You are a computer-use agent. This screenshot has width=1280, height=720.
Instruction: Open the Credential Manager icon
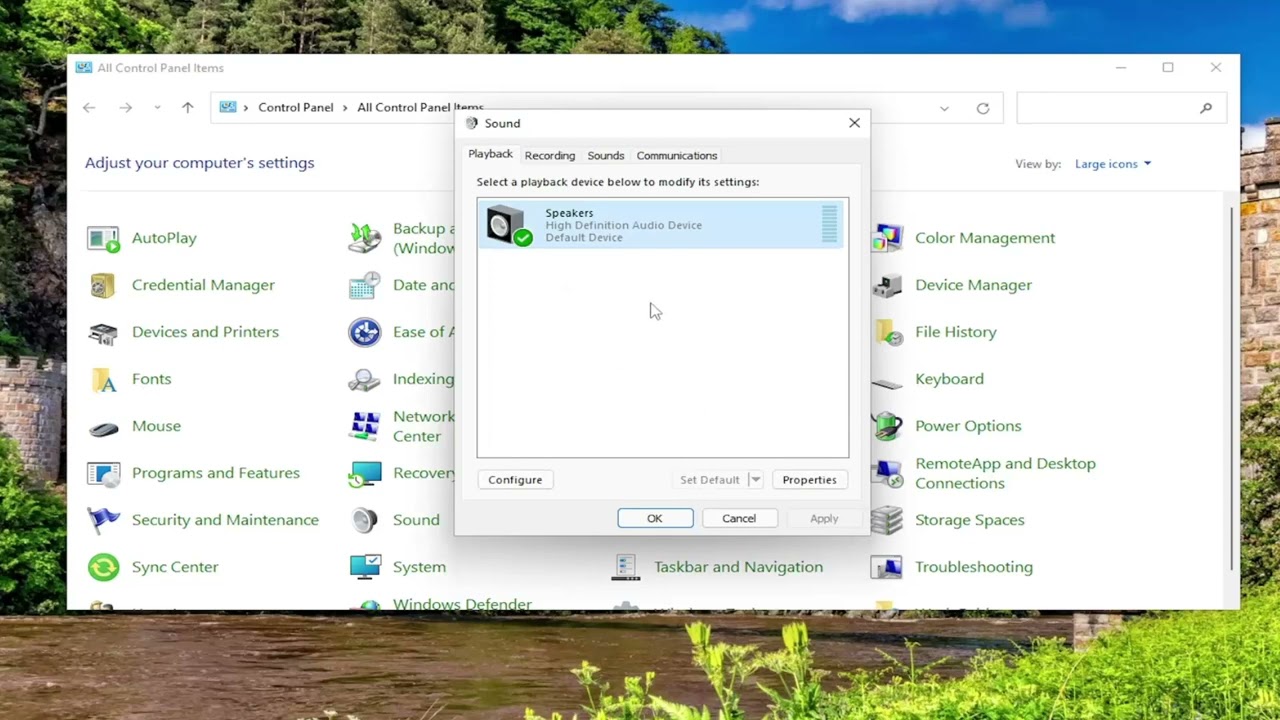[x=103, y=285]
